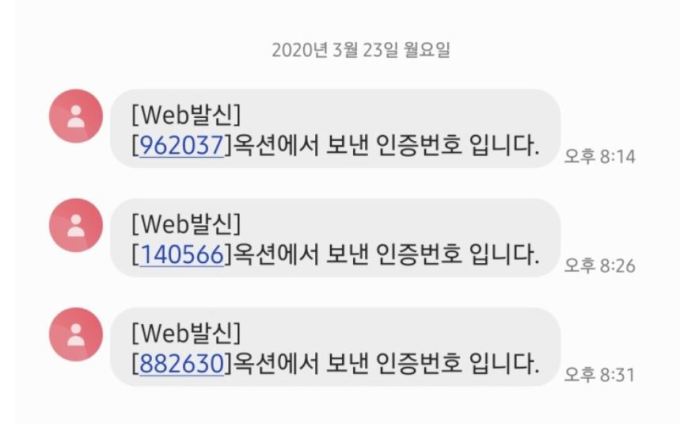
Task: Tap the sender avatar beside code 882630
Action: pos(76,335)
